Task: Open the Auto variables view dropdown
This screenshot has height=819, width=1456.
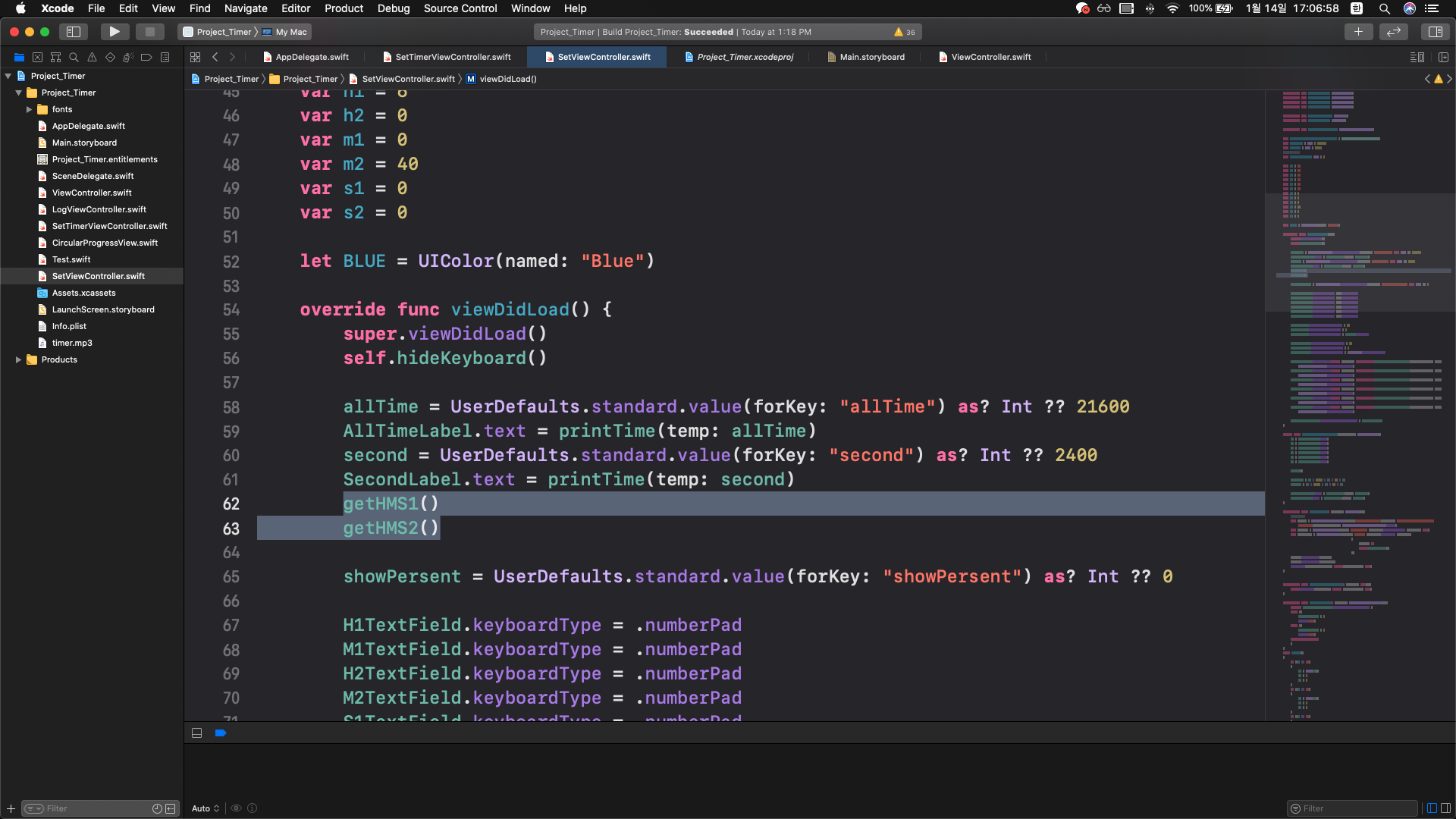Action: 206,808
